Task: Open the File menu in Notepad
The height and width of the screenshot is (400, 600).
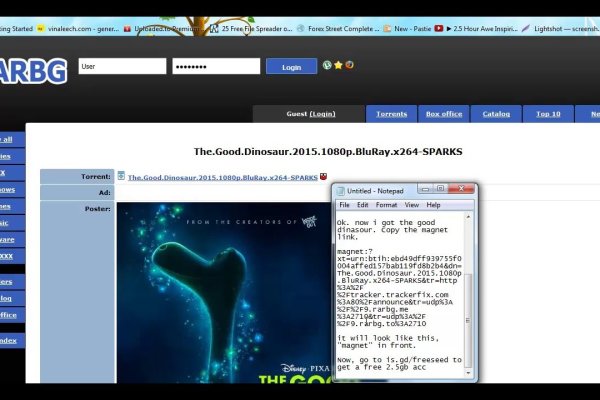Action: (344, 205)
